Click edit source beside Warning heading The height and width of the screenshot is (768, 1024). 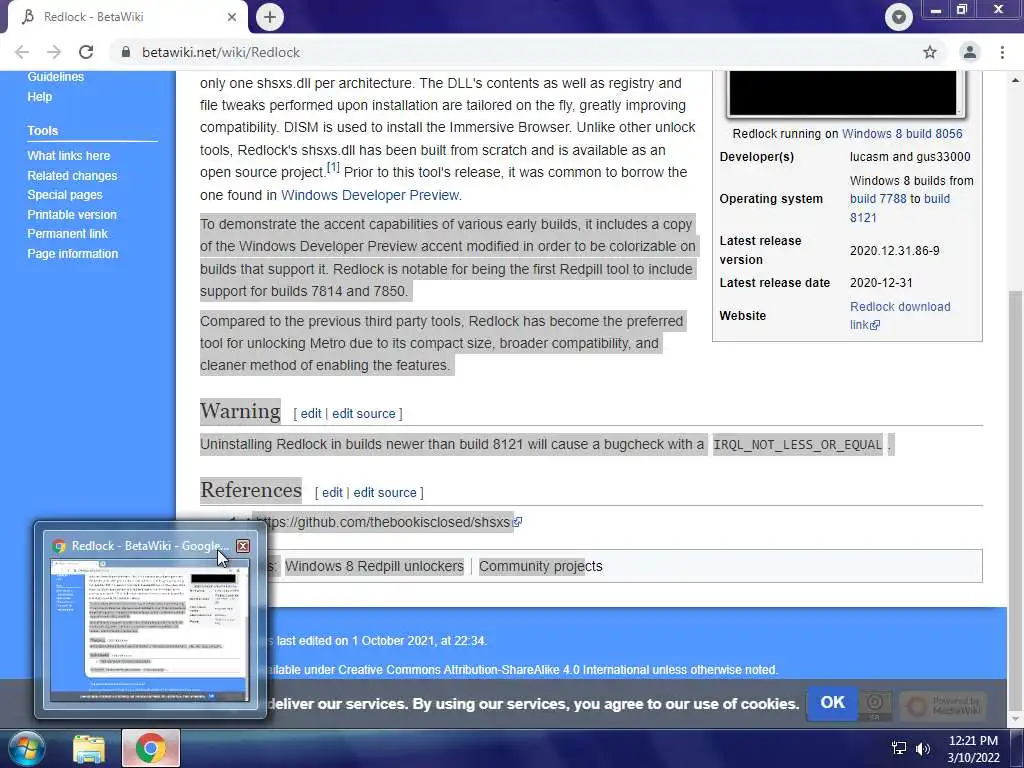pyautogui.click(x=364, y=413)
